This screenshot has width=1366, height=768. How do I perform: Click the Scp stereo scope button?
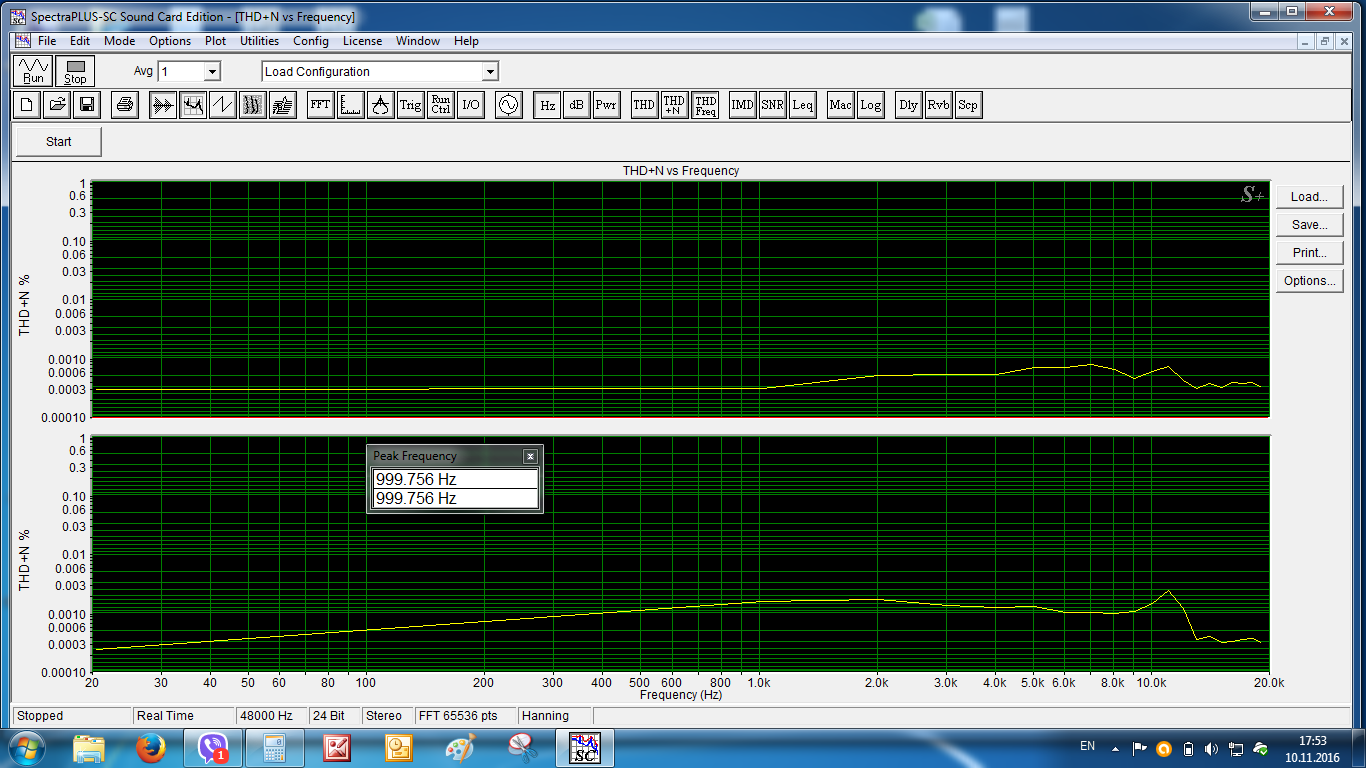(x=967, y=104)
